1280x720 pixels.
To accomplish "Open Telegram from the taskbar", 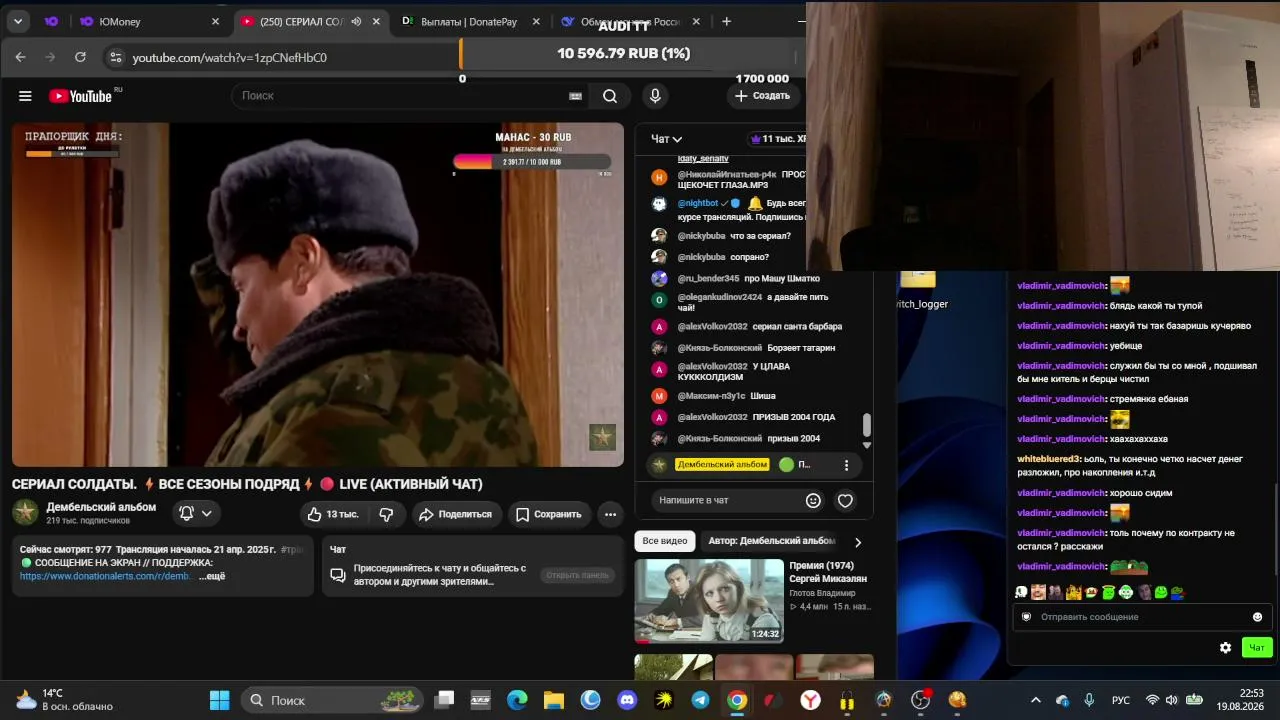I will [x=700, y=700].
